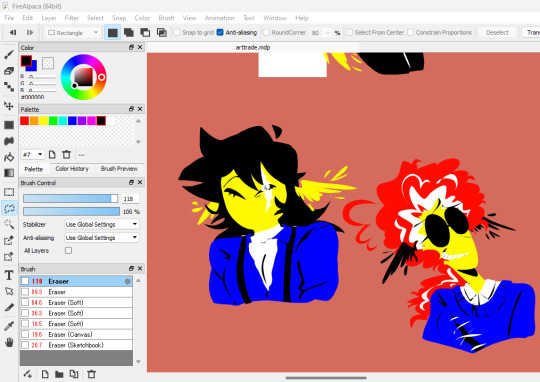Disable the Anti-aliasing checkbox
Viewport: 540px width, 382px height.
pos(220,32)
